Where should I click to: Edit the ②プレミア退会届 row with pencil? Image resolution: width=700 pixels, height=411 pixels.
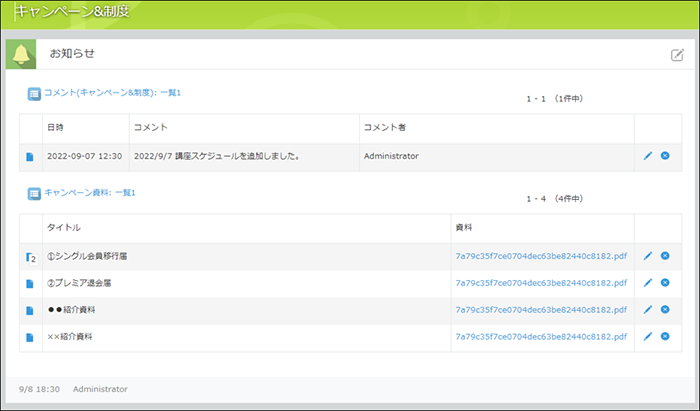(x=647, y=282)
